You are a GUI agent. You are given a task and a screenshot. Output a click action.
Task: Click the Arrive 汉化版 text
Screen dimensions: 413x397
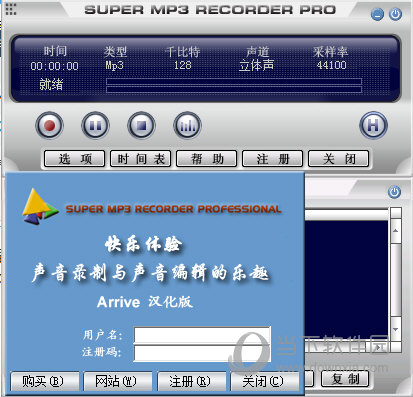(x=145, y=302)
